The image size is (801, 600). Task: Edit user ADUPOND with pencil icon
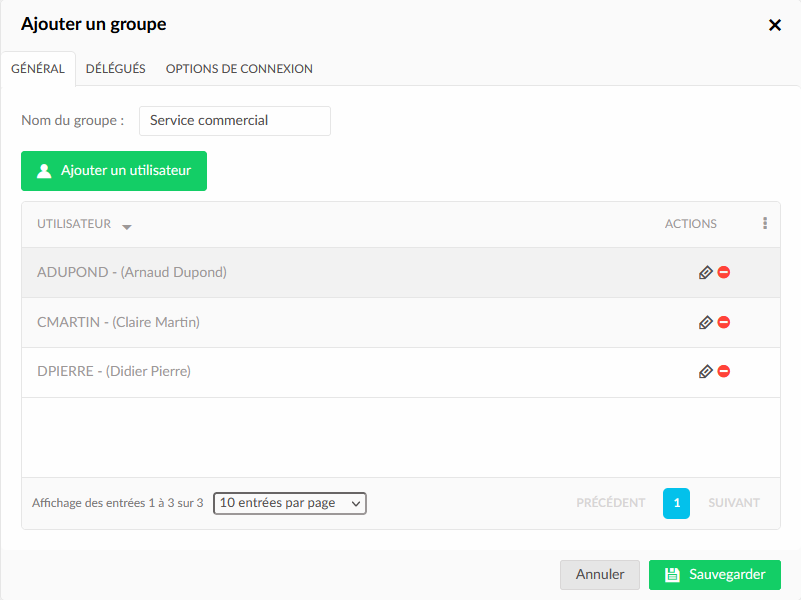click(x=705, y=273)
